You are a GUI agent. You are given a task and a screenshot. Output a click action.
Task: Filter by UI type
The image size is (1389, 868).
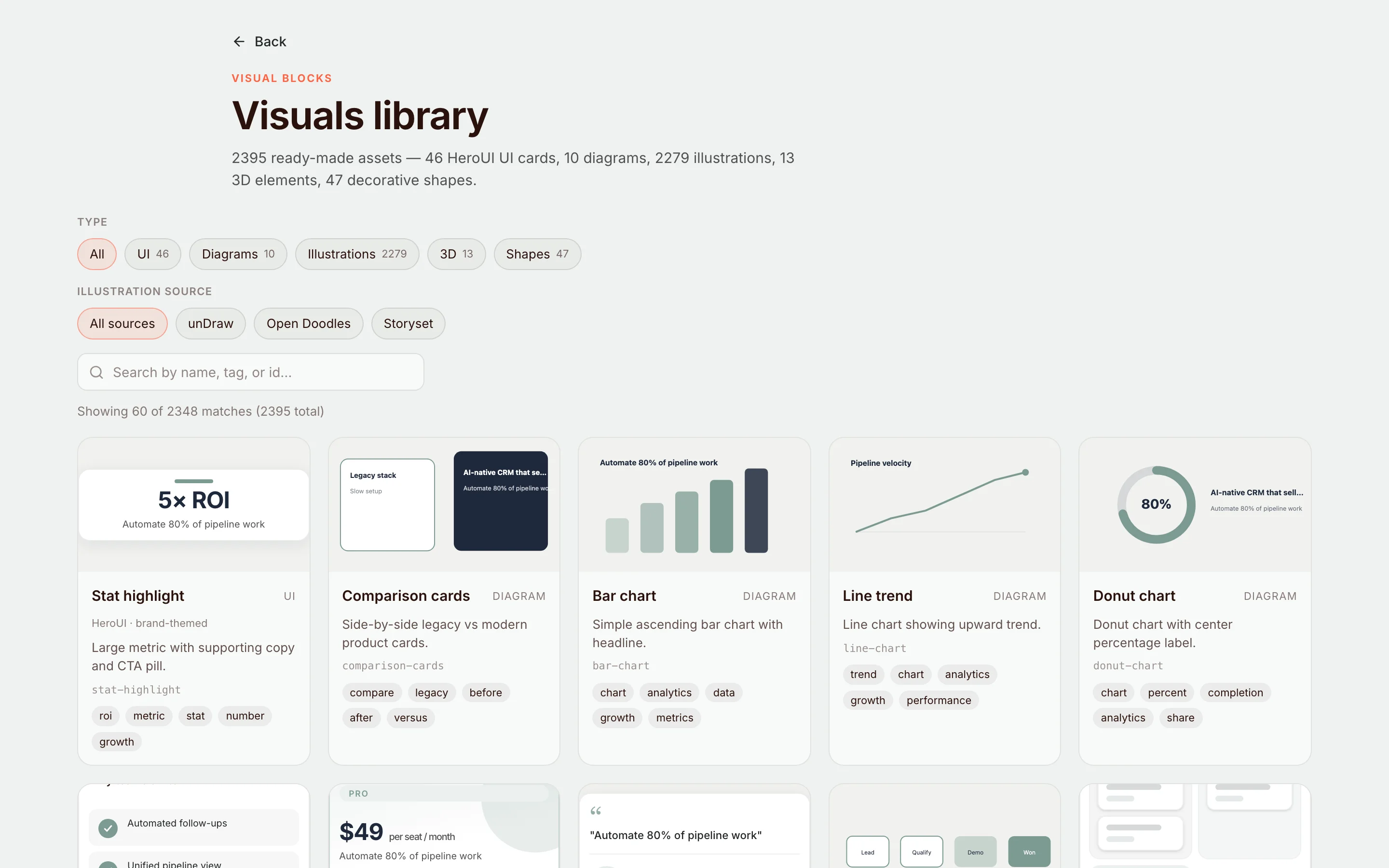click(153, 254)
